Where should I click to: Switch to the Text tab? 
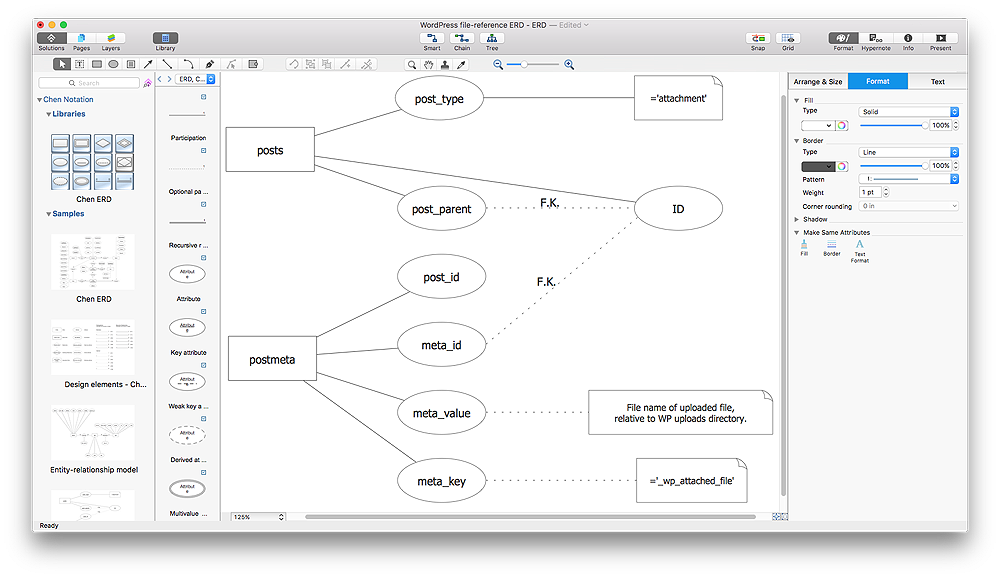pos(938,82)
